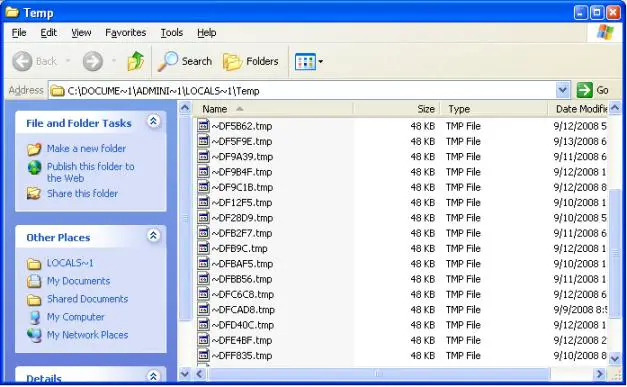Select file ~DF5F9E.tmp
Viewport: 627px width, 387px height.
tap(242, 142)
